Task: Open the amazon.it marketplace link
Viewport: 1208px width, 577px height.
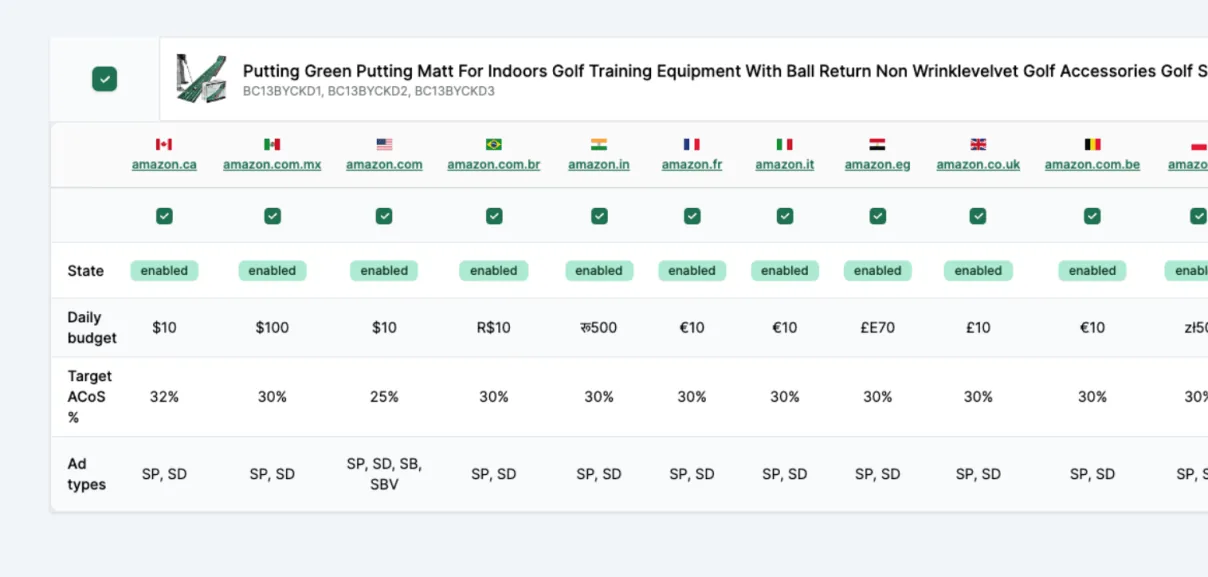Action: [x=785, y=165]
